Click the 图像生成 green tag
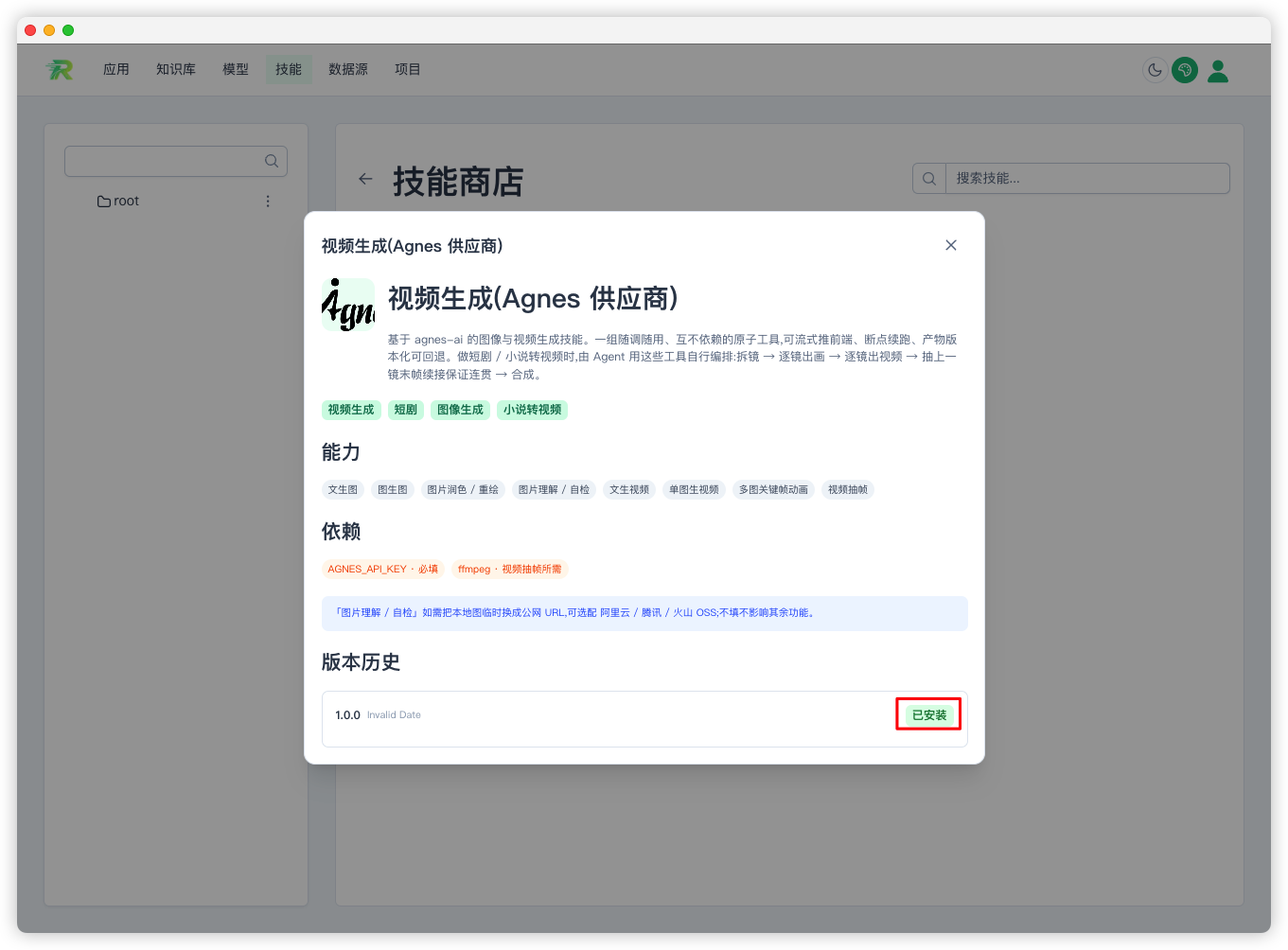This screenshot has width=1288, height=950. coord(461,410)
